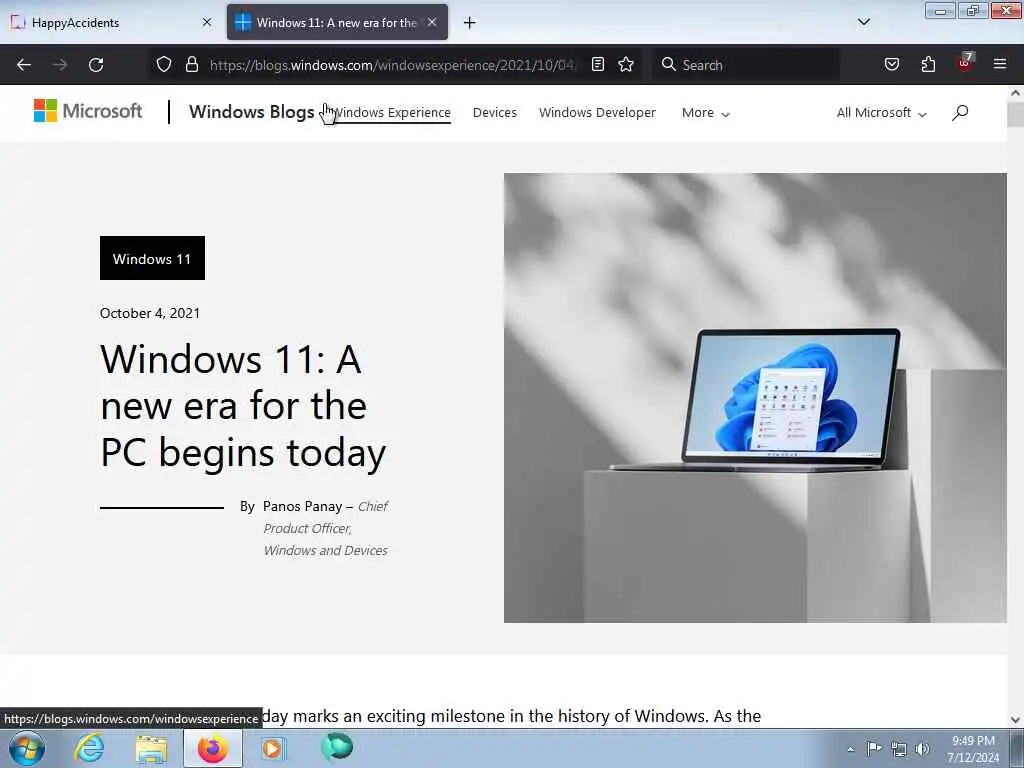This screenshot has height=768, width=1024.
Task: Click the volume speaker tray icon
Action: tap(922, 749)
